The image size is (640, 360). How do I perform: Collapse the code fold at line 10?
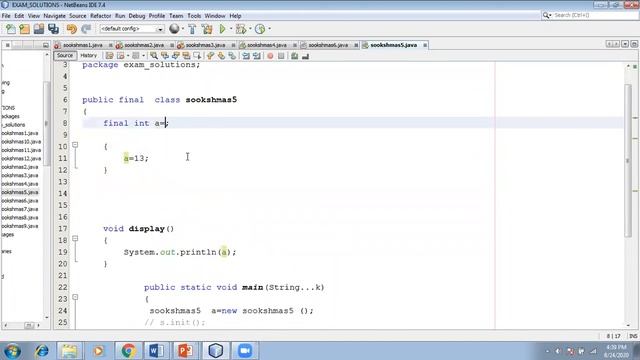75,145
